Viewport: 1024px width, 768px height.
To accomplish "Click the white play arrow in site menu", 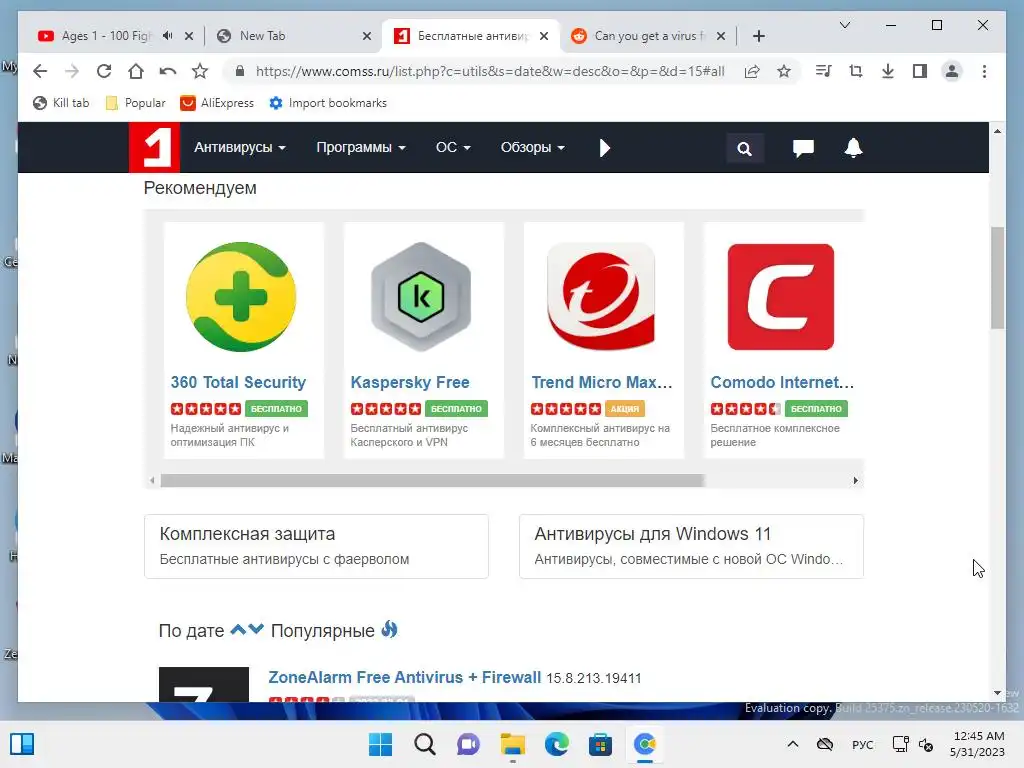I will coord(605,148).
